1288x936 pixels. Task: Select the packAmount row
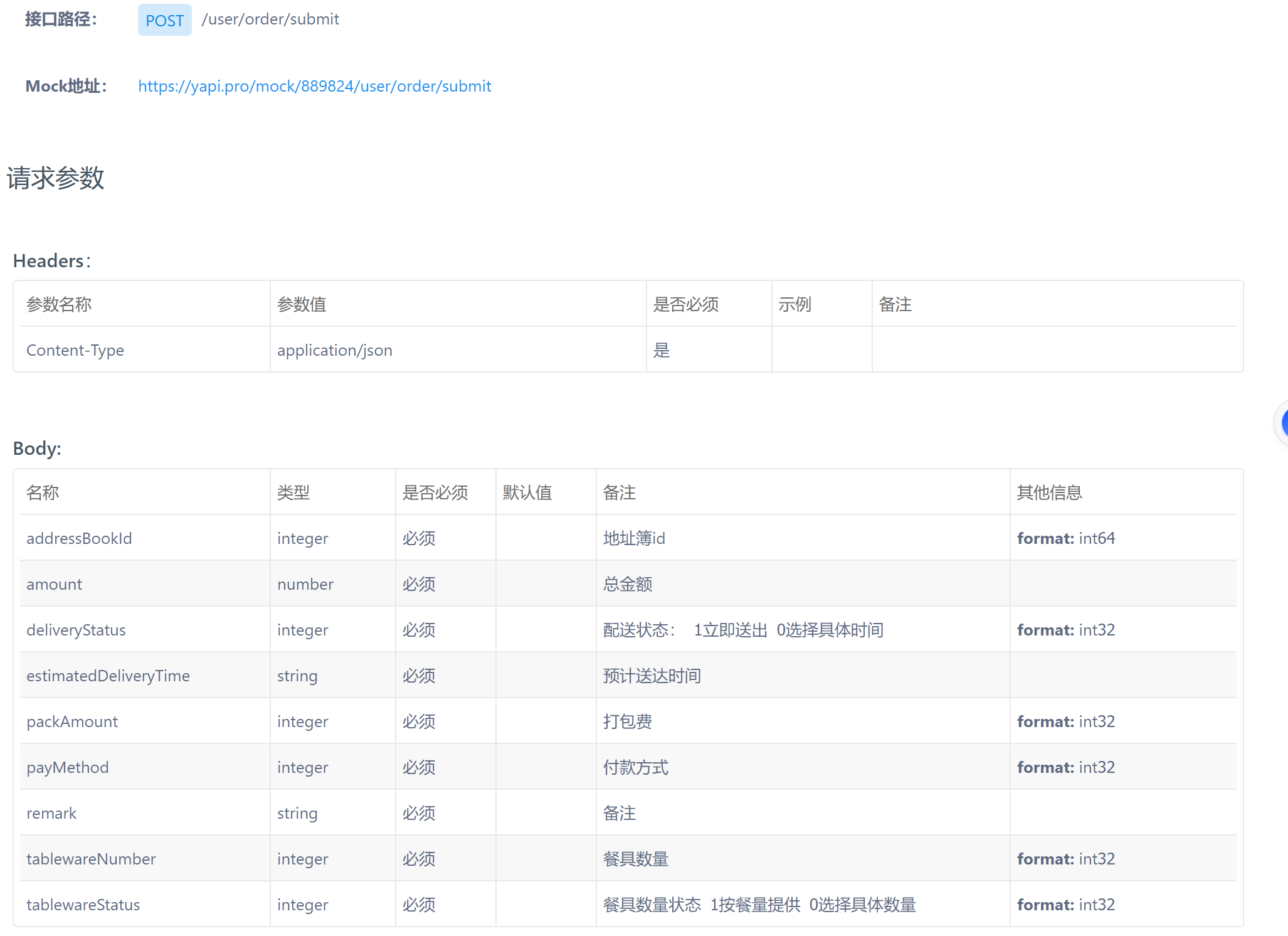pos(72,721)
